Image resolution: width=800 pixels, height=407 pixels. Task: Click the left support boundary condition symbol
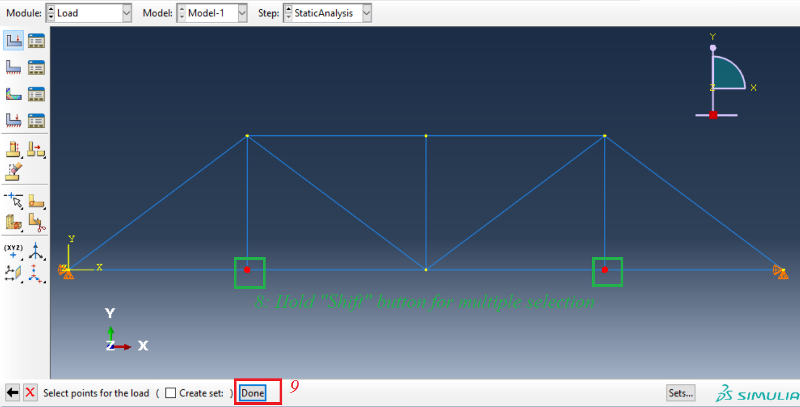(66, 272)
